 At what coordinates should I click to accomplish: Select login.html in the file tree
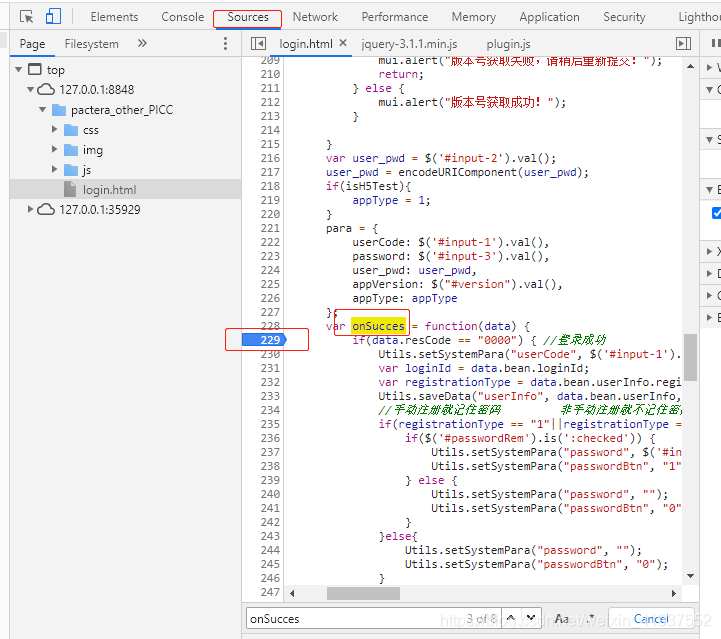pyautogui.click(x=126, y=189)
